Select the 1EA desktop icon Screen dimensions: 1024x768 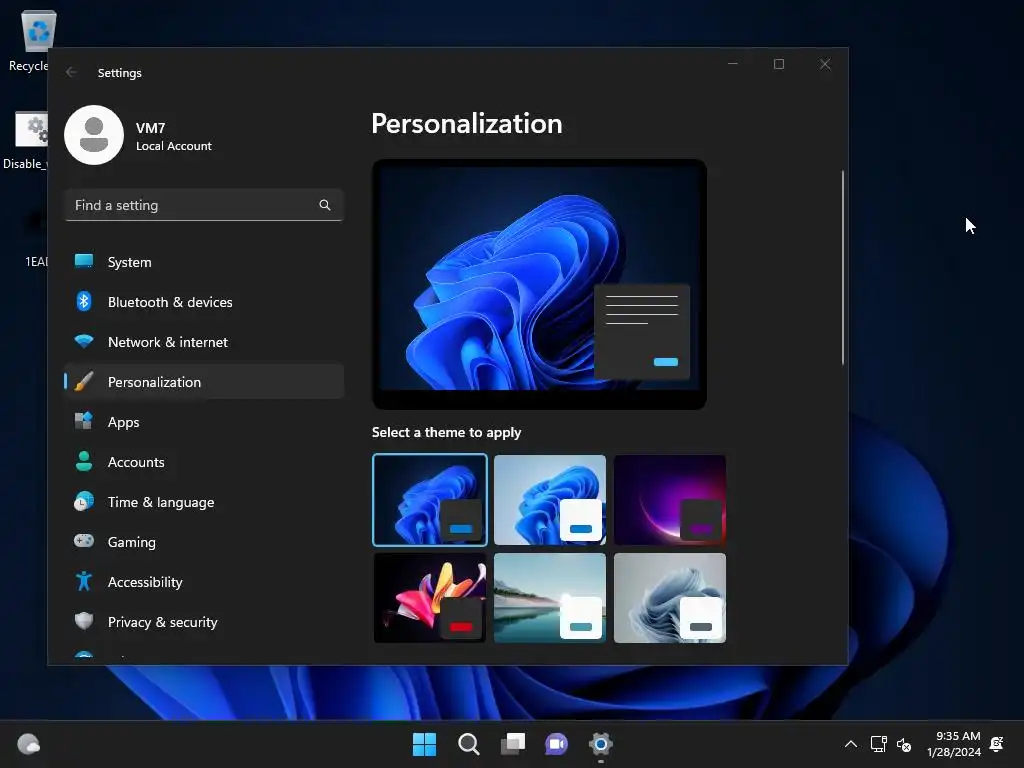(x=34, y=238)
